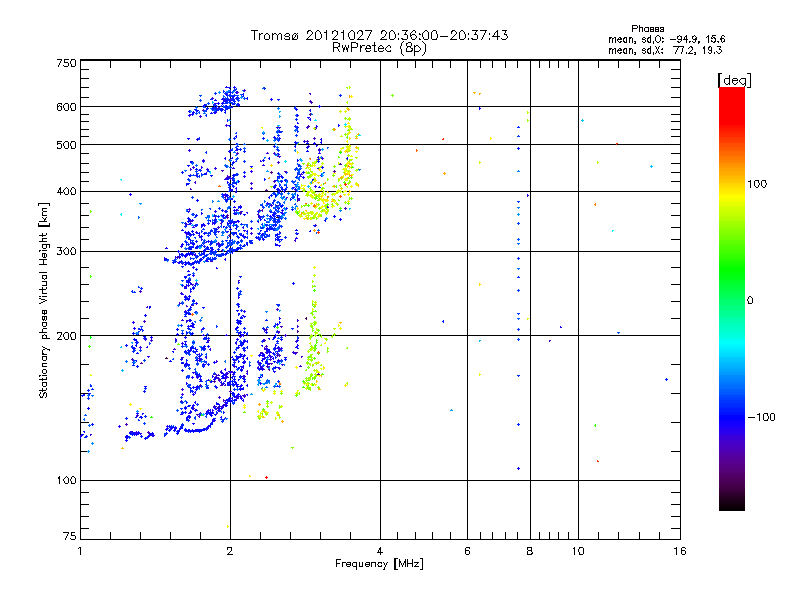Click the '-100' colorbar tick label
800x600 pixels.
tap(761, 417)
